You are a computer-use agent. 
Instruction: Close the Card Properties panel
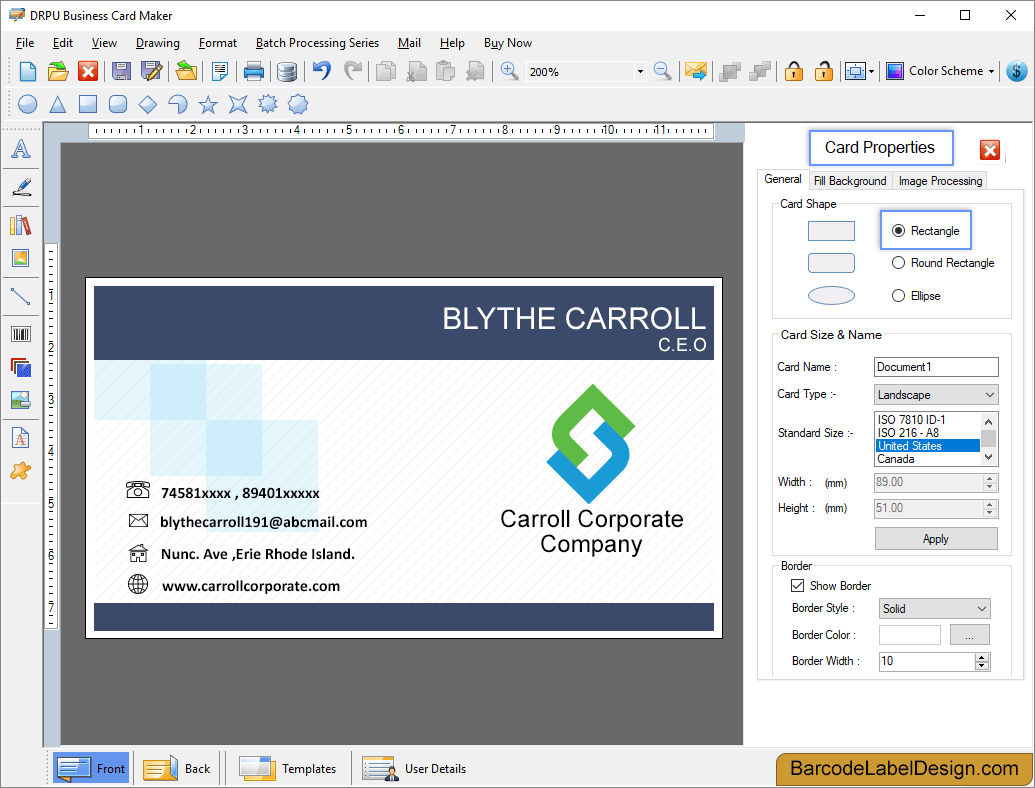click(989, 150)
